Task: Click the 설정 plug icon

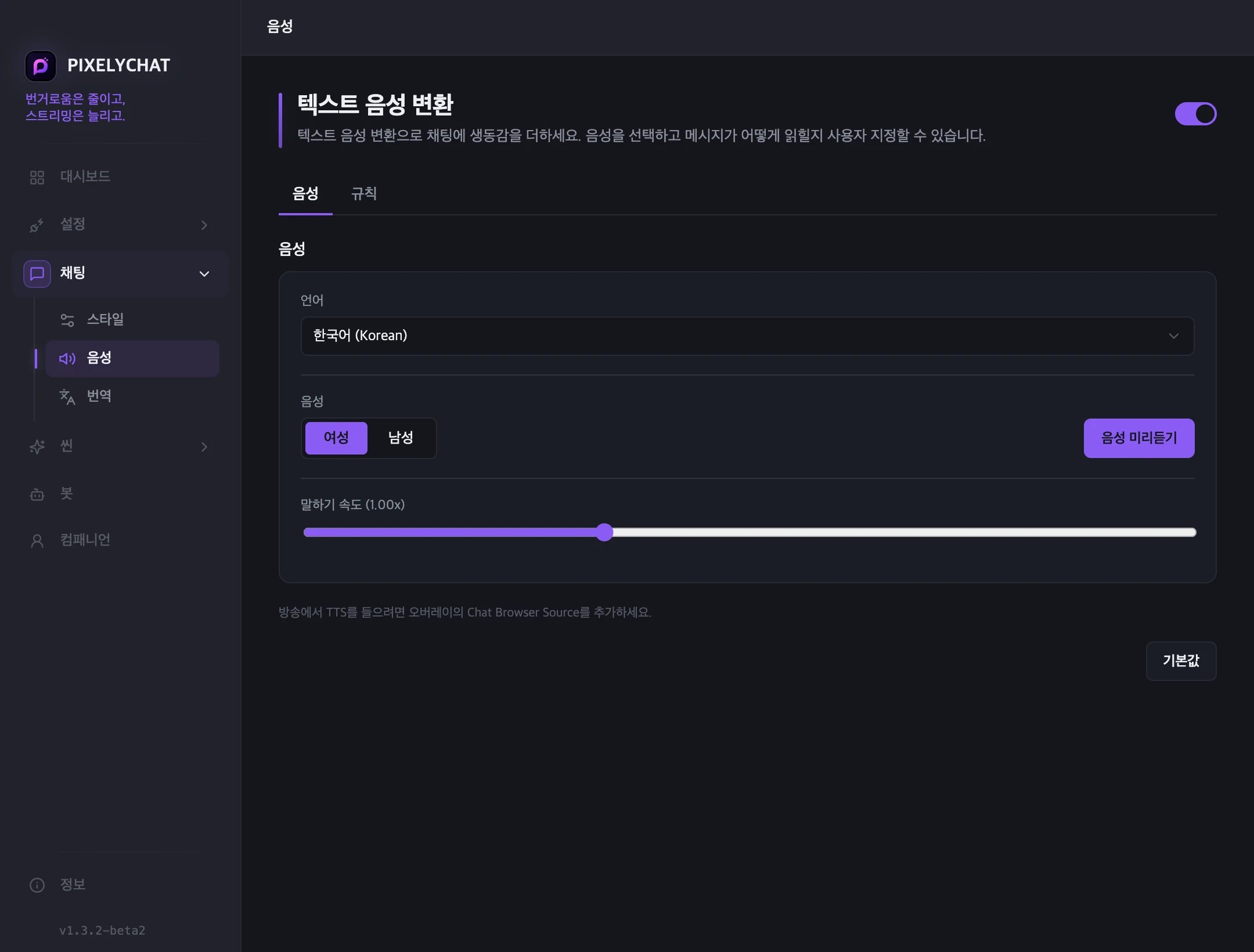Action: (37, 225)
